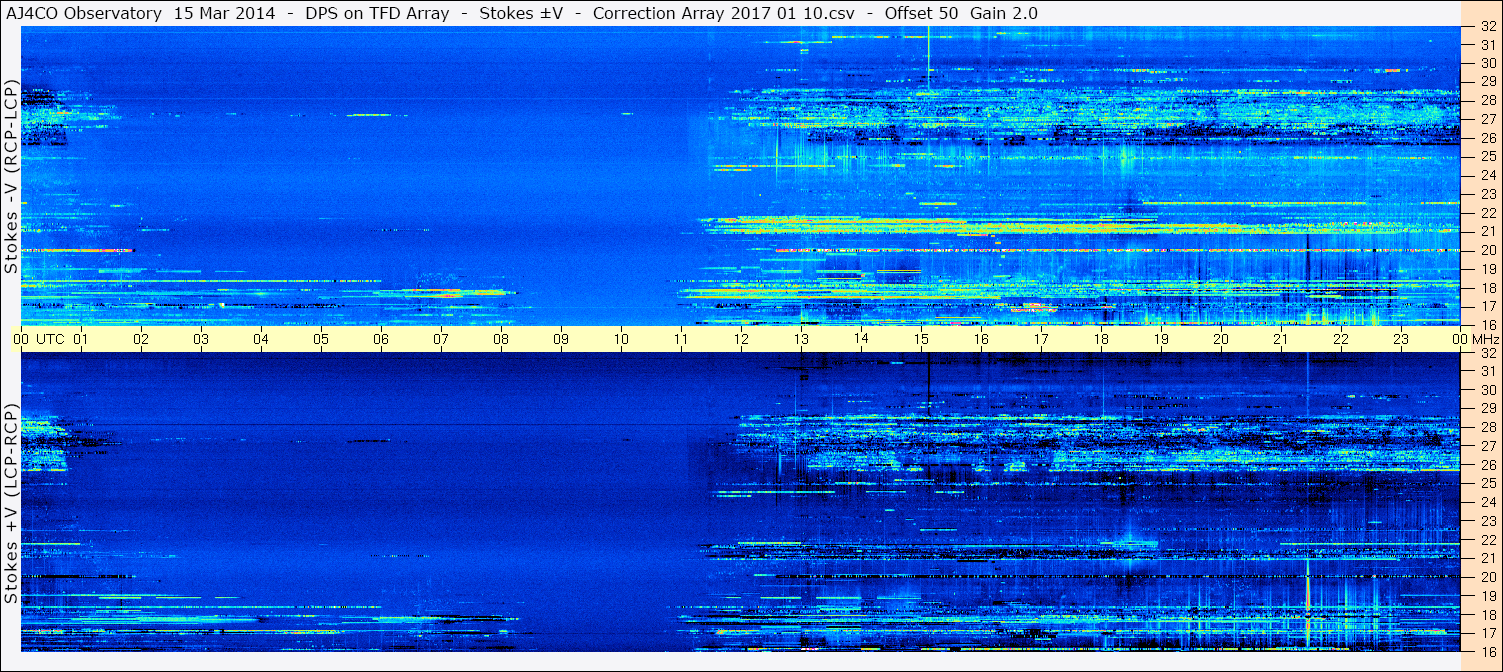This screenshot has height=672, width=1503.
Task: Click the "Stokes -V (RCP-LCP)" axis label
Action: [11, 176]
